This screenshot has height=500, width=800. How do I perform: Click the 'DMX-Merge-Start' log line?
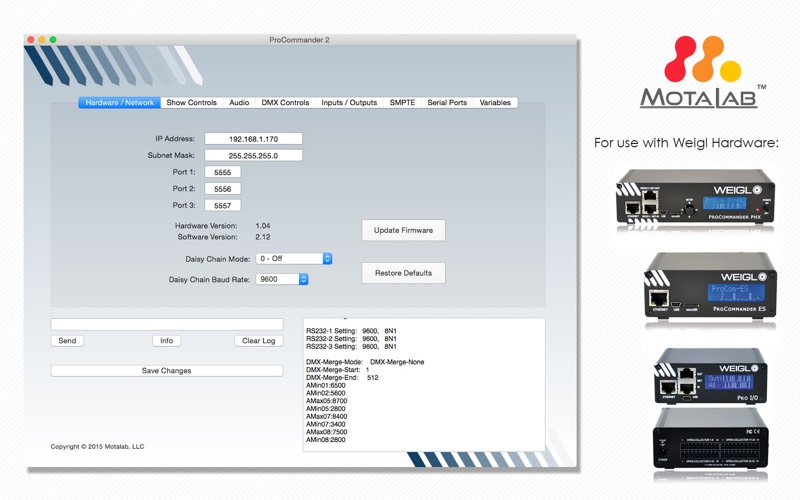(x=337, y=370)
